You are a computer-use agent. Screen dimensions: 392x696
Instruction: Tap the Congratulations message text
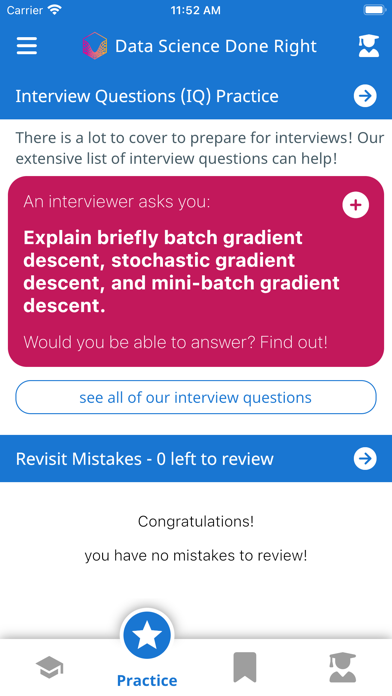pyautogui.click(x=196, y=521)
